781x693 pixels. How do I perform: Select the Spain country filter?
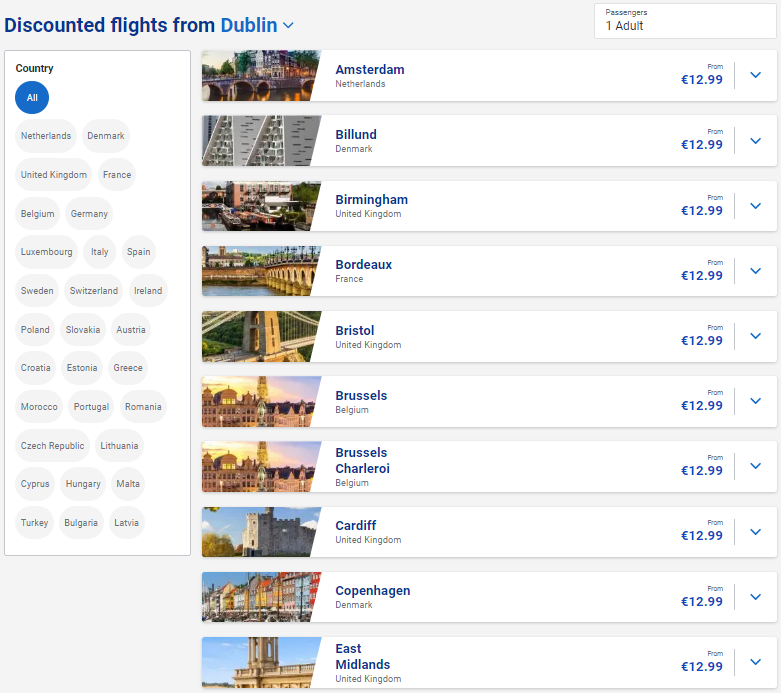[139, 252]
